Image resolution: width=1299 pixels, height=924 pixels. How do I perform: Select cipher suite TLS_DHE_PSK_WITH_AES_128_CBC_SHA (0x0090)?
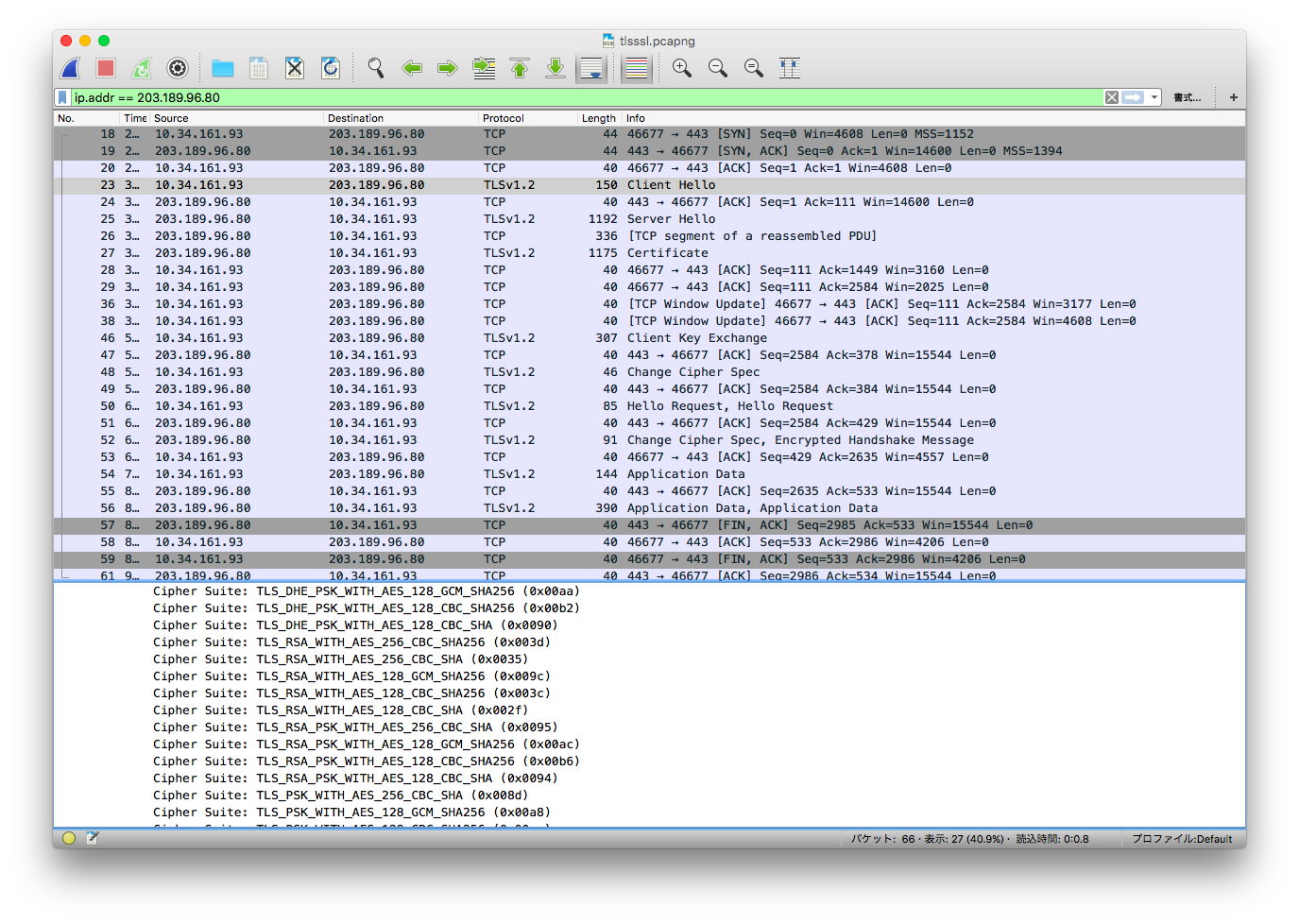355,625
